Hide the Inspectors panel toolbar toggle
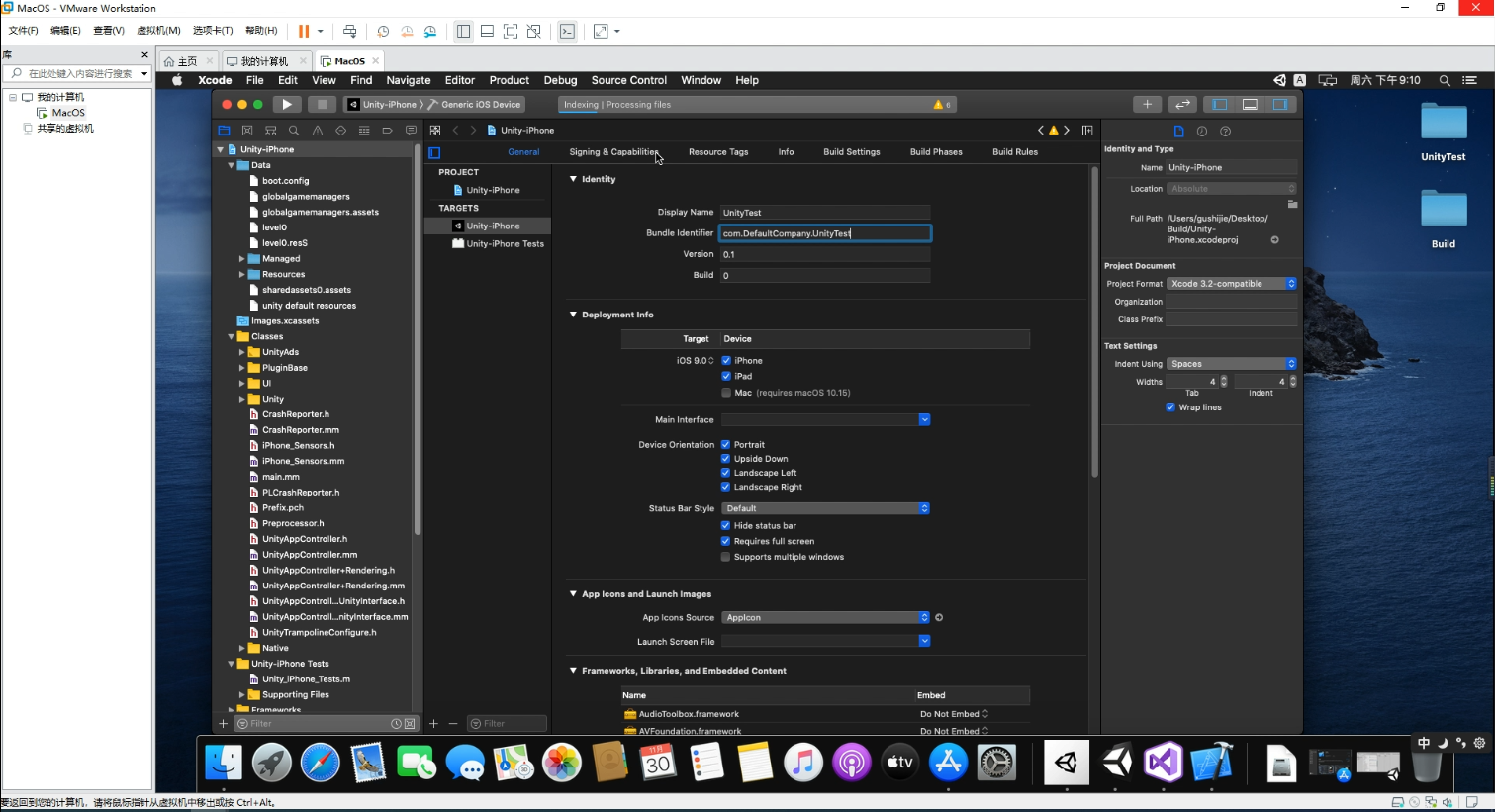 click(x=1279, y=104)
